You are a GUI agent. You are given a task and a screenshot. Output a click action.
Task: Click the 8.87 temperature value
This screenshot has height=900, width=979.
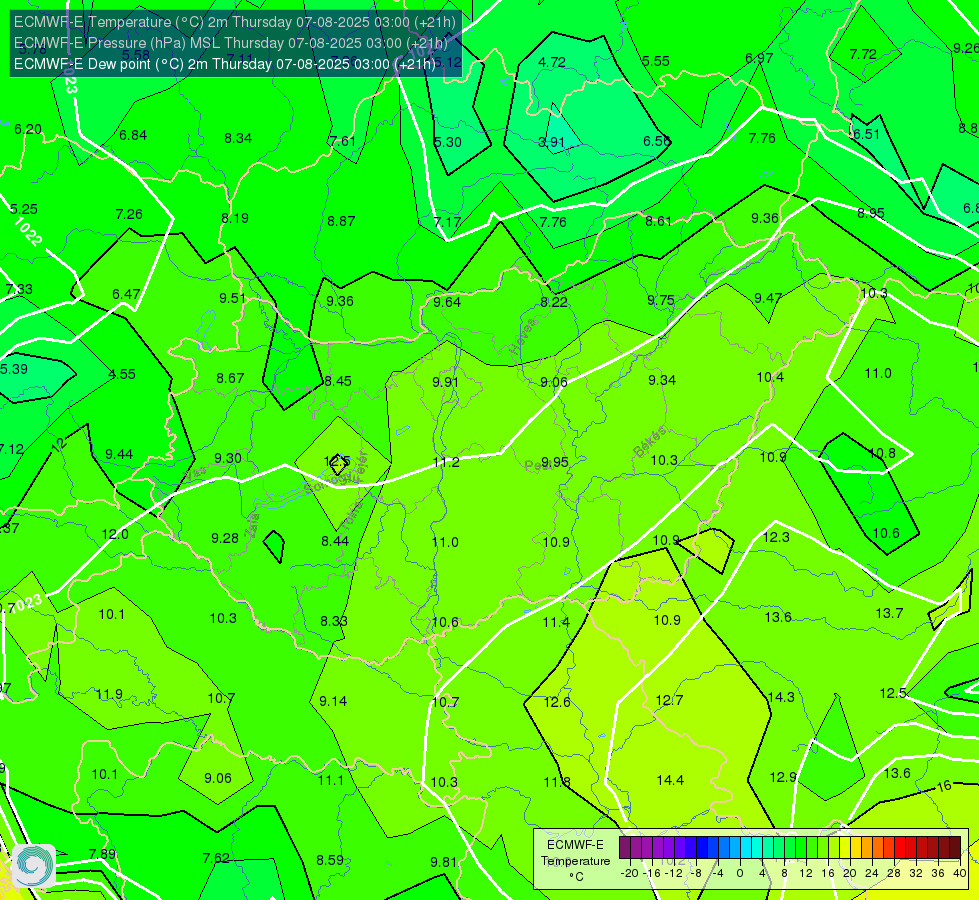tap(341, 221)
